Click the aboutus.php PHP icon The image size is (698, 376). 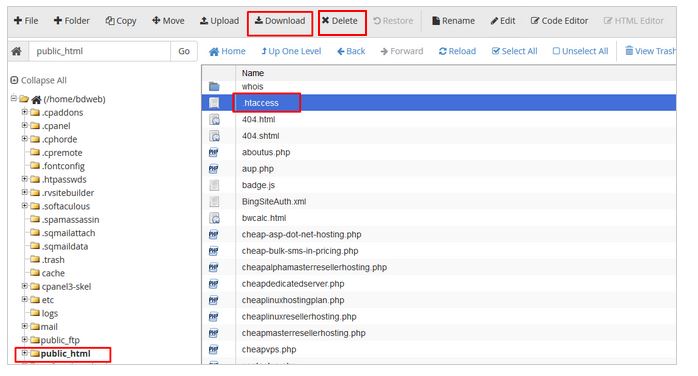coord(214,153)
